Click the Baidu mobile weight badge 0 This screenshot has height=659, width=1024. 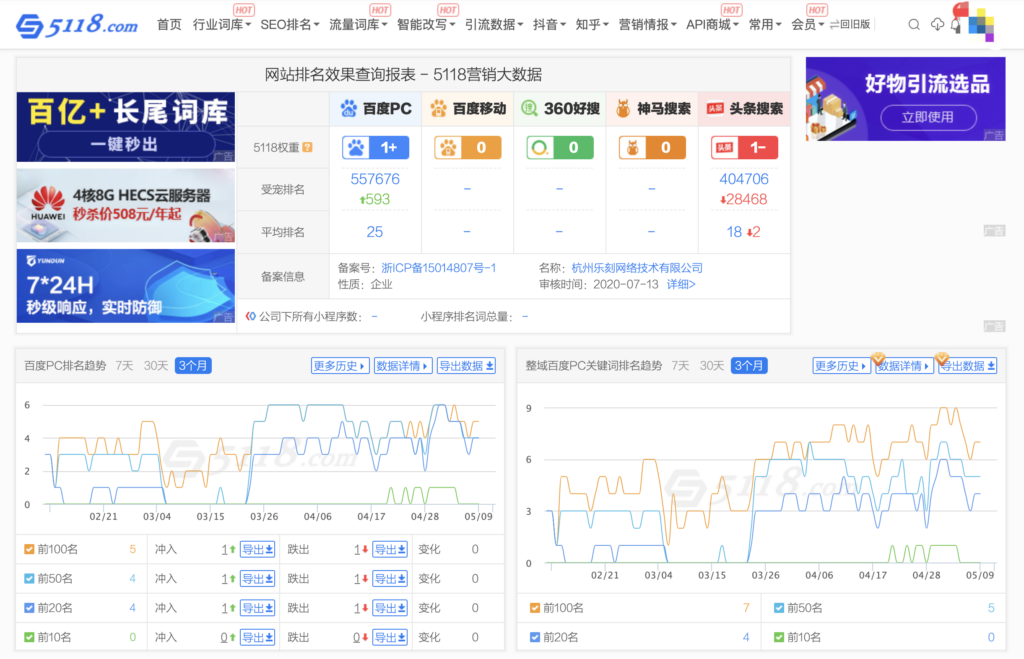point(468,148)
